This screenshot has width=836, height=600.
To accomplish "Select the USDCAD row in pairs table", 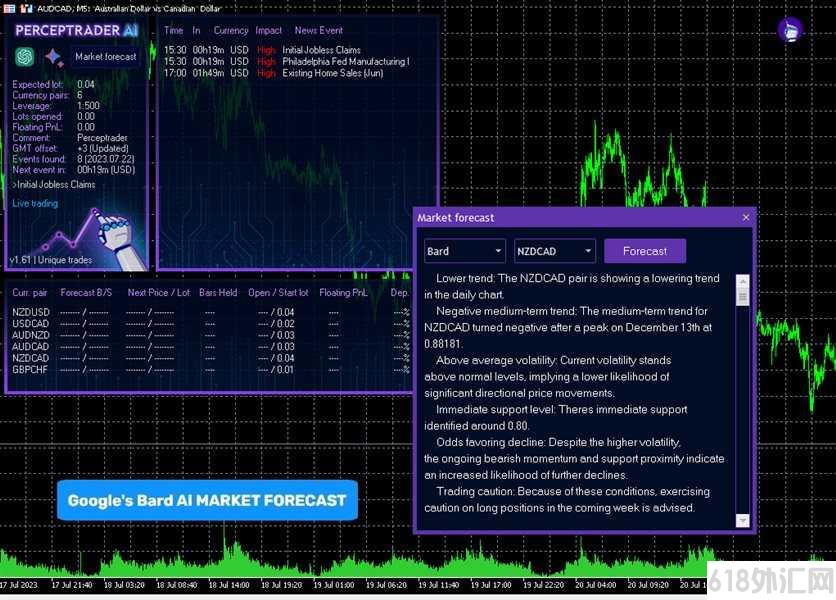I will [x=211, y=324].
